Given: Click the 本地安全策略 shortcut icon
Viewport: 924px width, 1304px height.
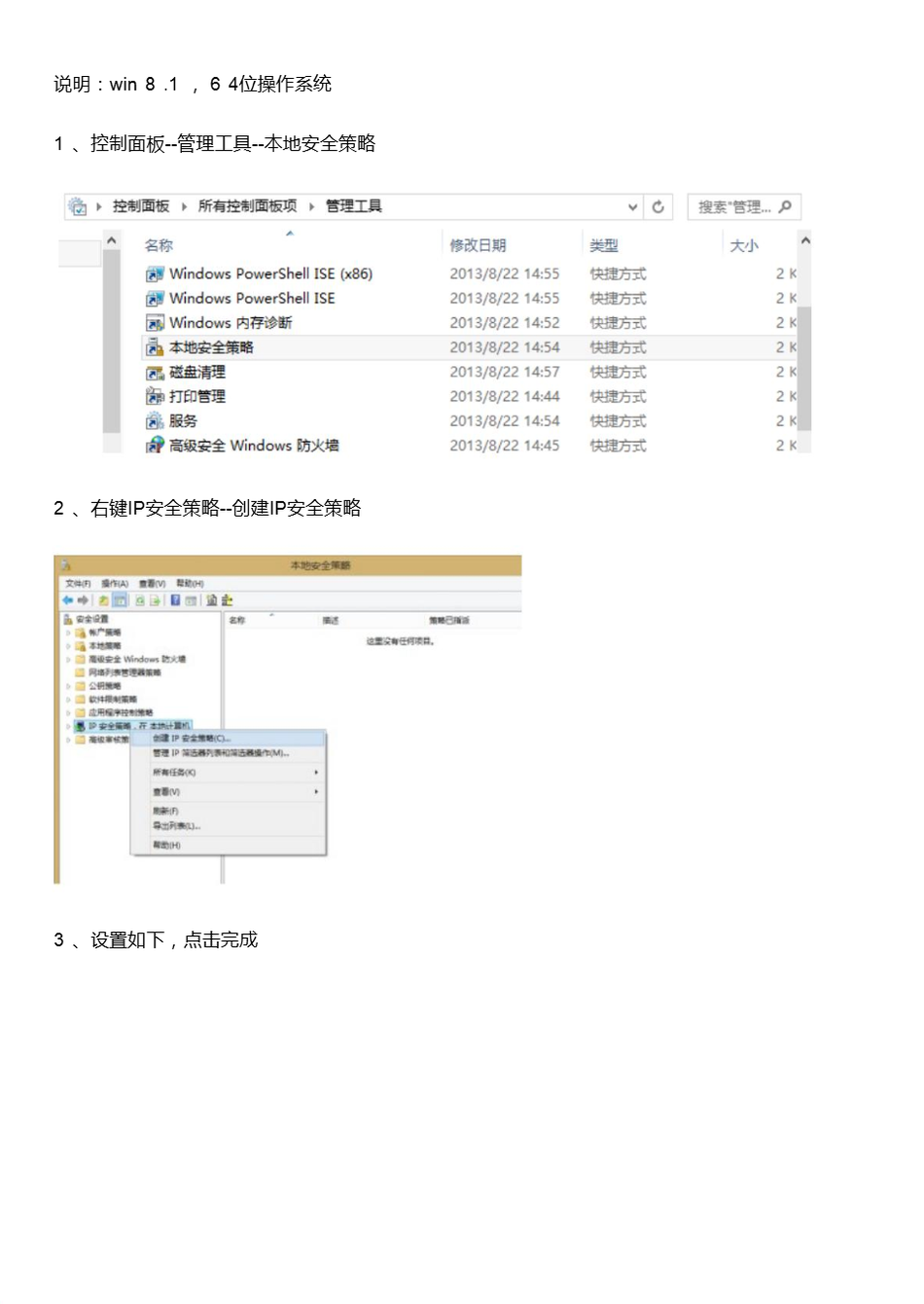Looking at the screenshot, I should click(154, 347).
